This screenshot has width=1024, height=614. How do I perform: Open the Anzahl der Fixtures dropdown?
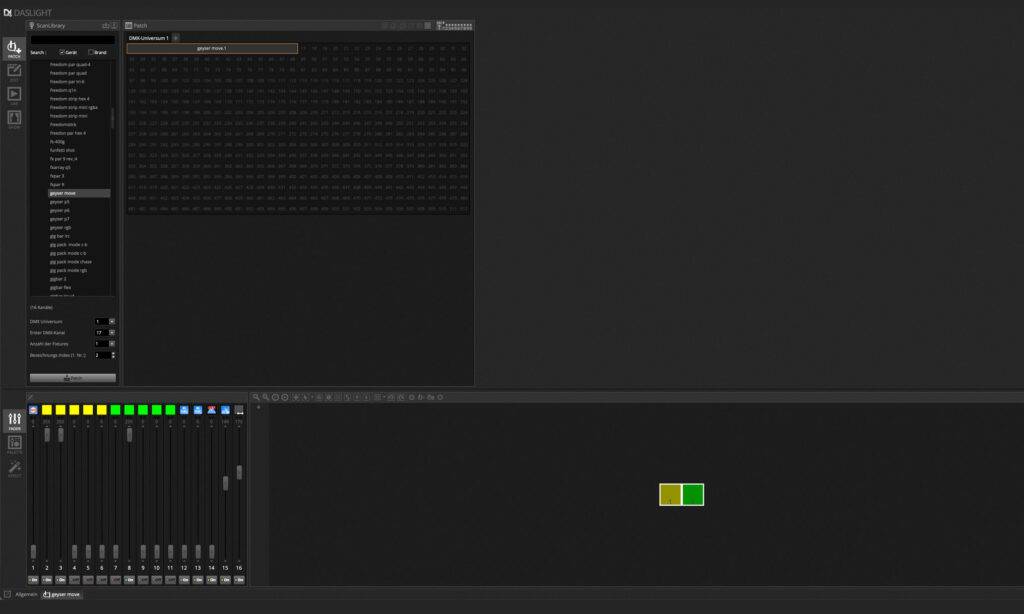[112, 343]
